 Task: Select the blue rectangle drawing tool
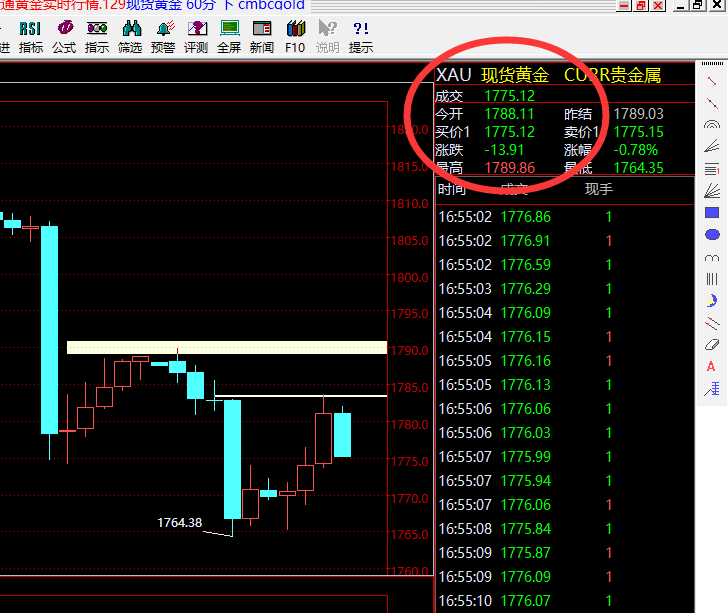pyautogui.click(x=712, y=213)
